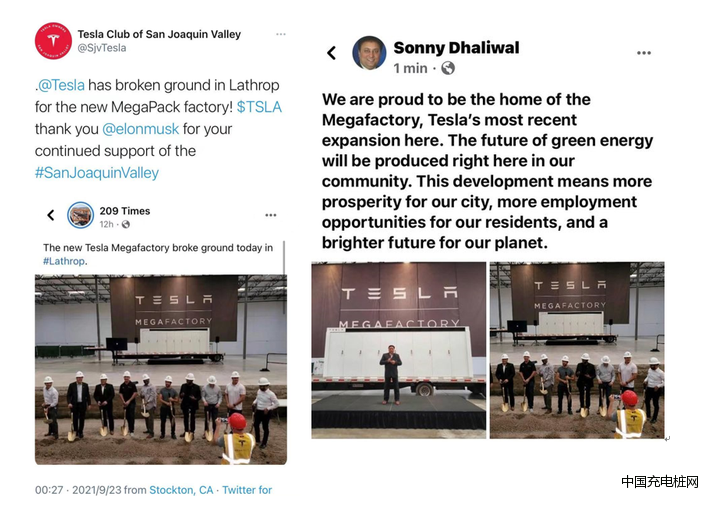This screenshot has width=707, height=512.
Task: Open the tweet's three-dot options menu
Action: point(281,34)
